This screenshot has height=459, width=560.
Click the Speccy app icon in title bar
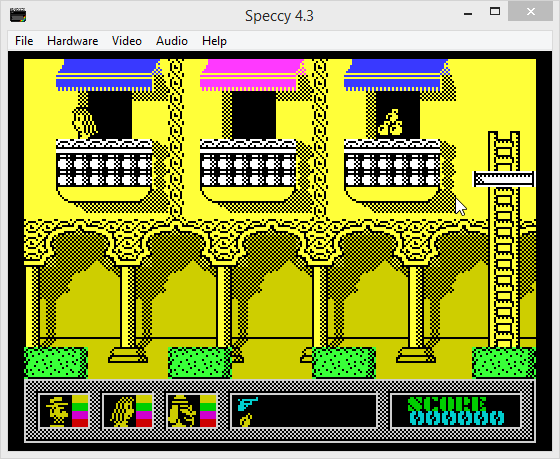pyautogui.click(x=18, y=15)
